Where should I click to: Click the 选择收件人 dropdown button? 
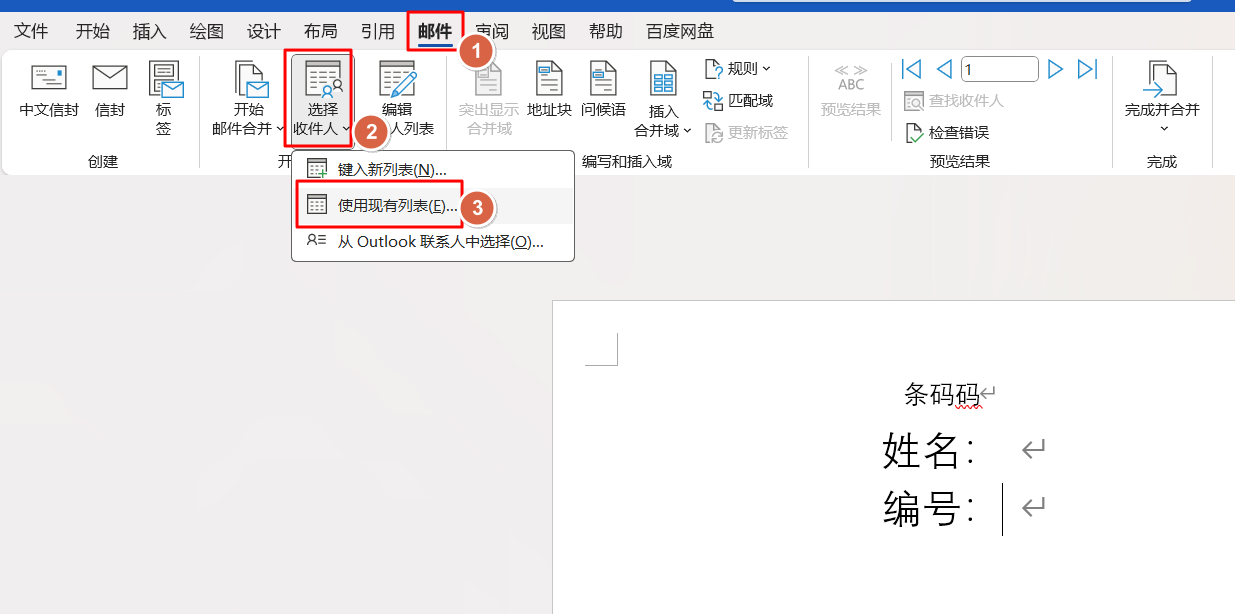point(322,99)
